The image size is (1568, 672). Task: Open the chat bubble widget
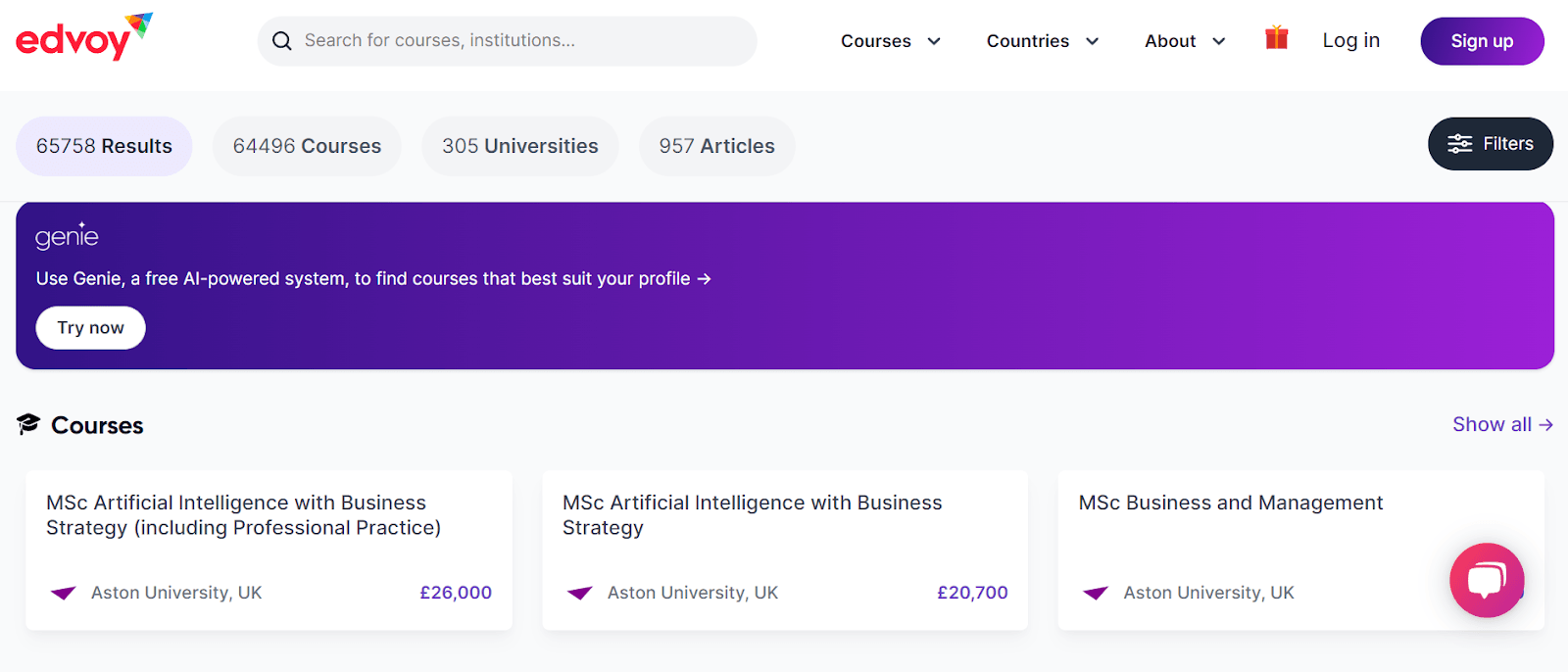click(1487, 580)
